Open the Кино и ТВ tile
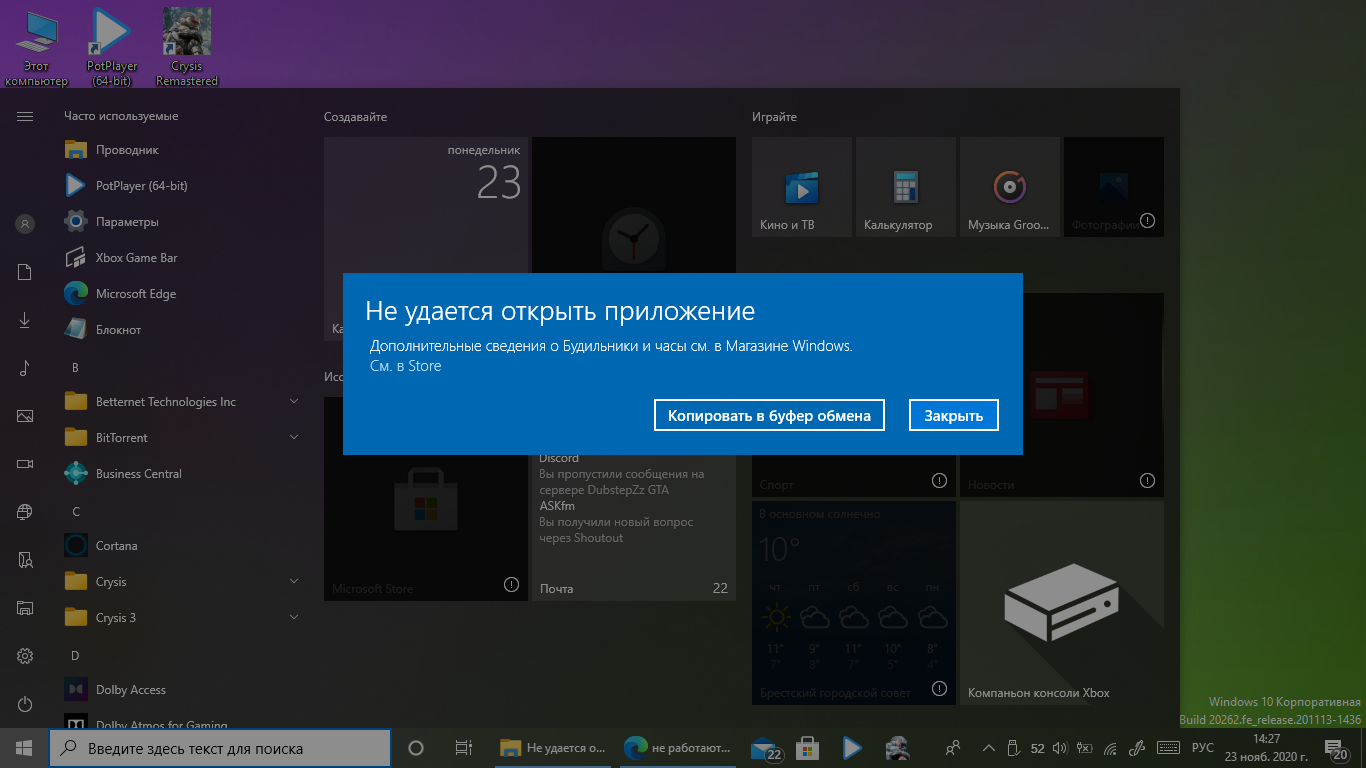 click(x=802, y=187)
